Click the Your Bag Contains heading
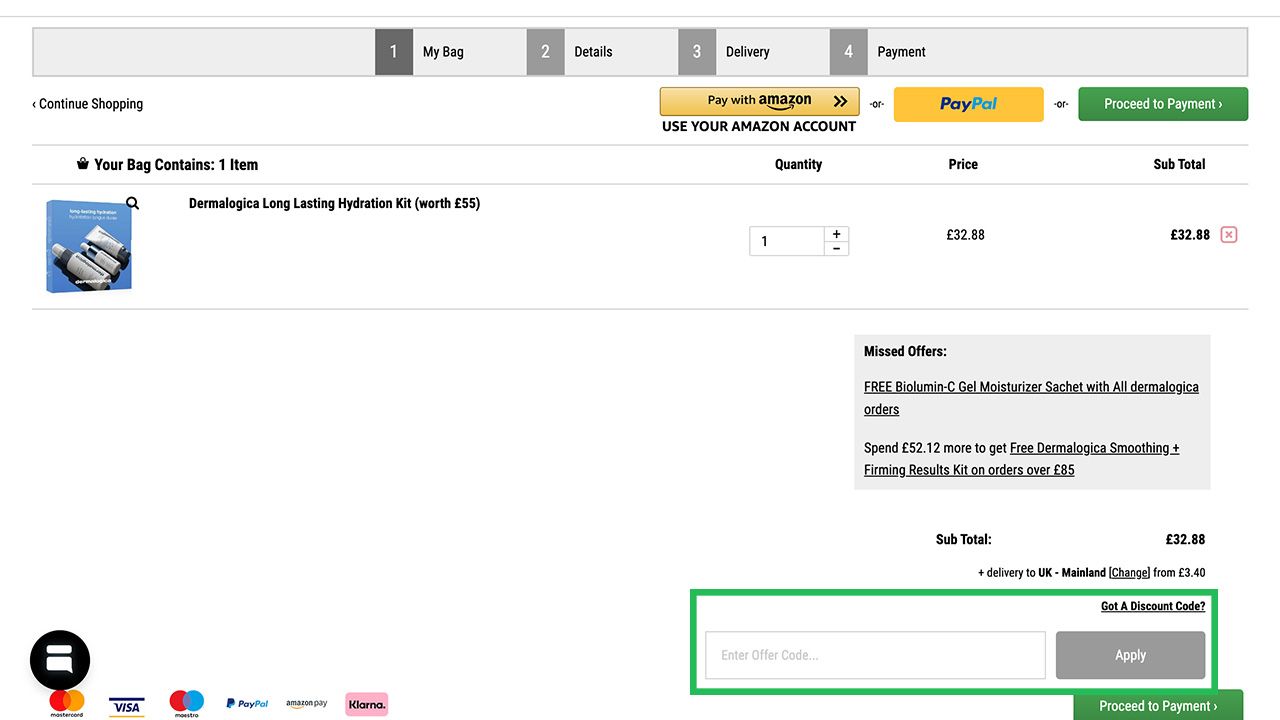Image resolution: width=1280 pixels, height=720 pixels. pyautogui.click(x=167, y=165)
